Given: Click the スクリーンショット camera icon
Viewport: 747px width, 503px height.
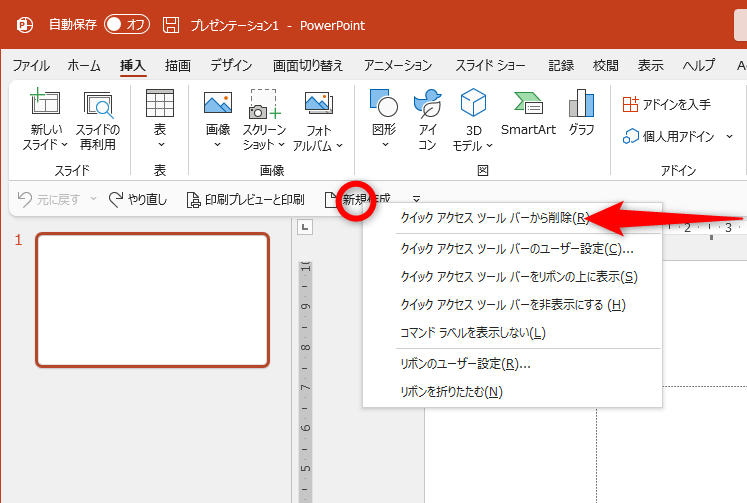Looking at the screenshot, I should click(x=264, y=104).
